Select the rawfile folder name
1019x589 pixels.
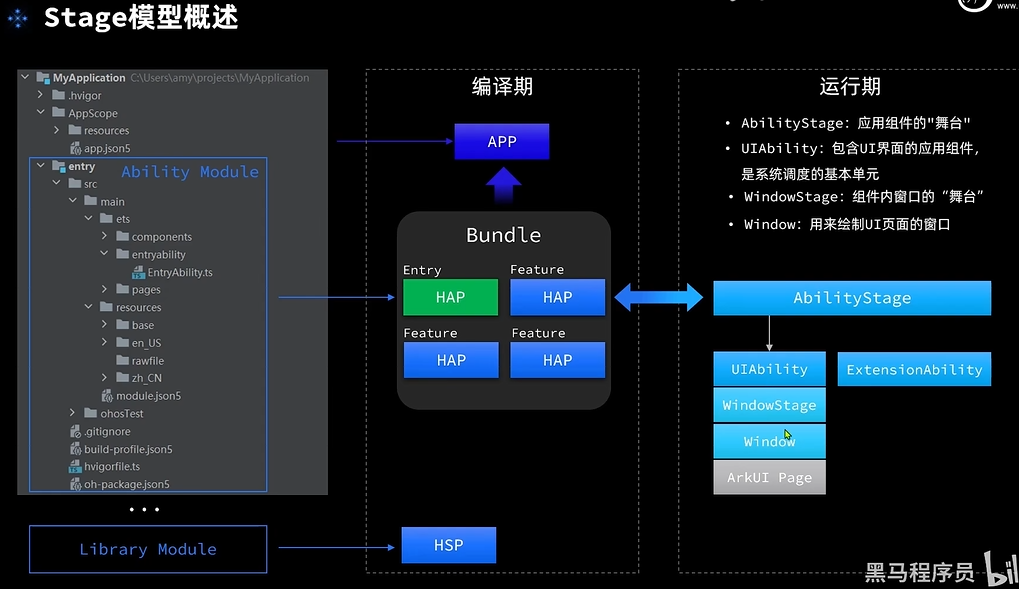(148, 360)
